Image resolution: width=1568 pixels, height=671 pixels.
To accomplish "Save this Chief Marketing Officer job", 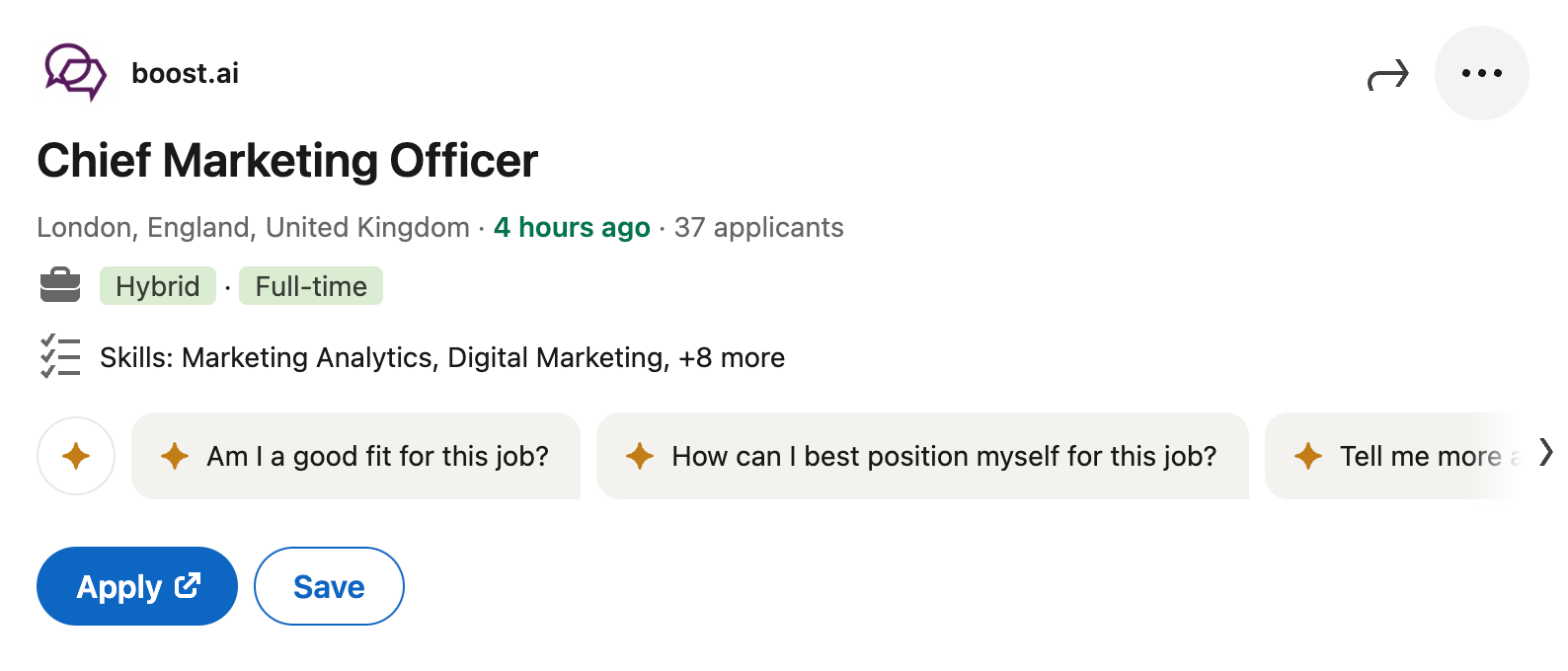I will [x=328, y=585].
